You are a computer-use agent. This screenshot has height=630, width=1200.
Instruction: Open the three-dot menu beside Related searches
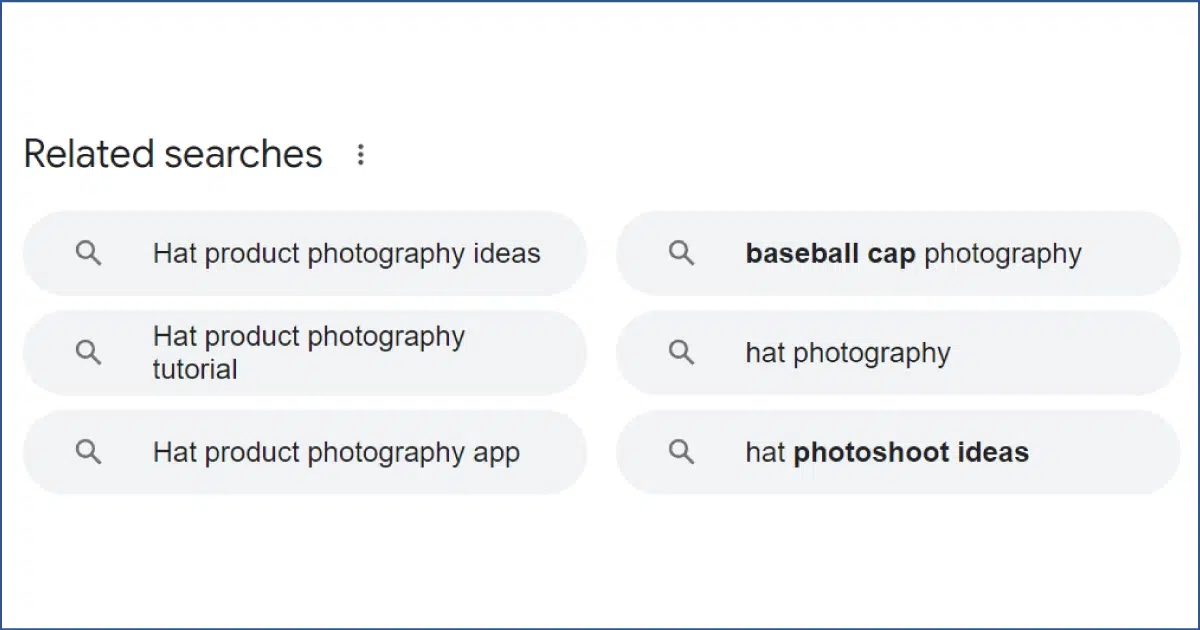(x=361, y=155)
